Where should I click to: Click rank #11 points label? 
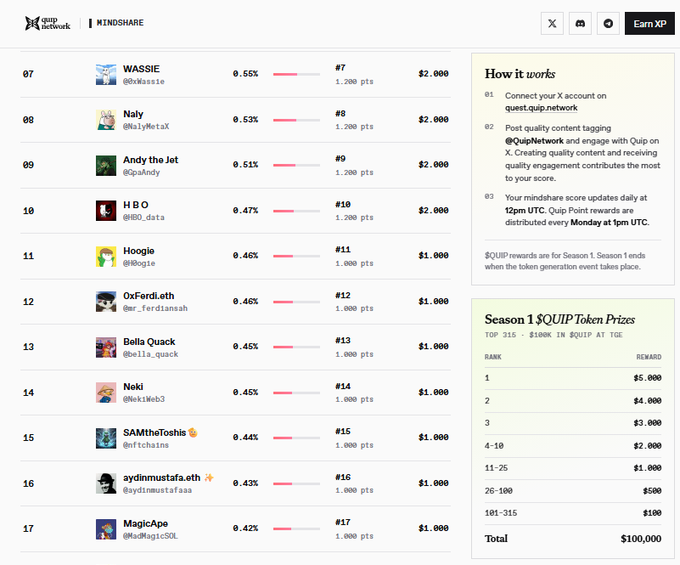coord(354,264)
